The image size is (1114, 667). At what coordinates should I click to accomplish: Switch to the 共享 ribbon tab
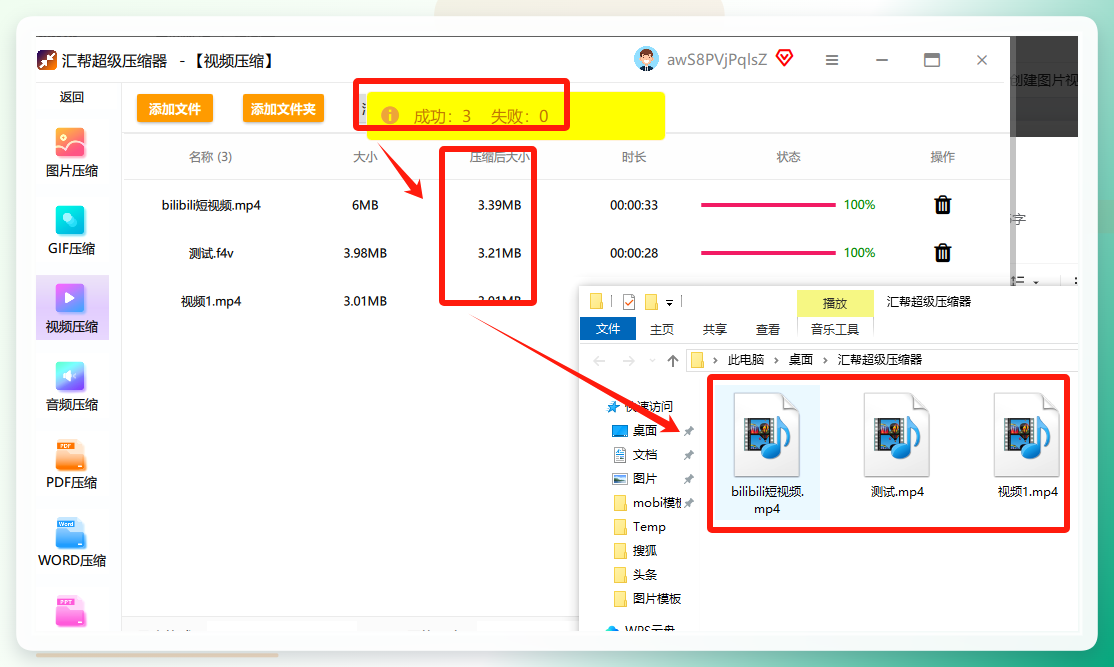(x=715, y=330)
